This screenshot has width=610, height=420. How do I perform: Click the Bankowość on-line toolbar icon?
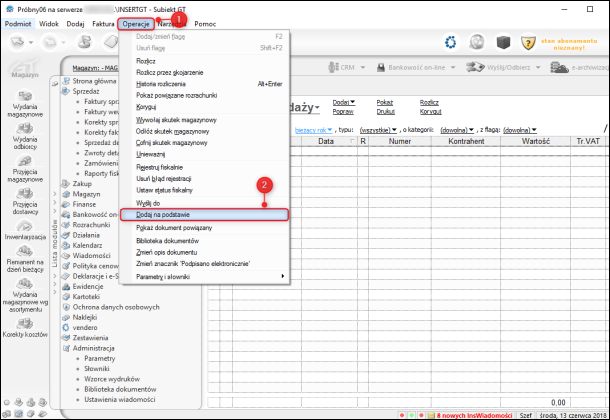click(x=381, y=68)
